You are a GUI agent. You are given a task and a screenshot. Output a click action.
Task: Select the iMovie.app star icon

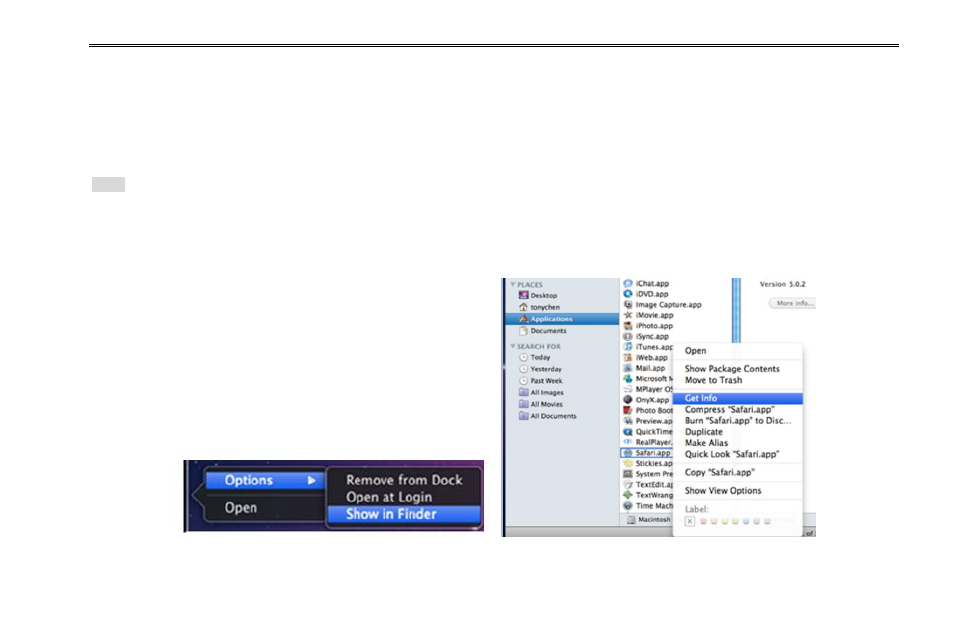point(628,315)
